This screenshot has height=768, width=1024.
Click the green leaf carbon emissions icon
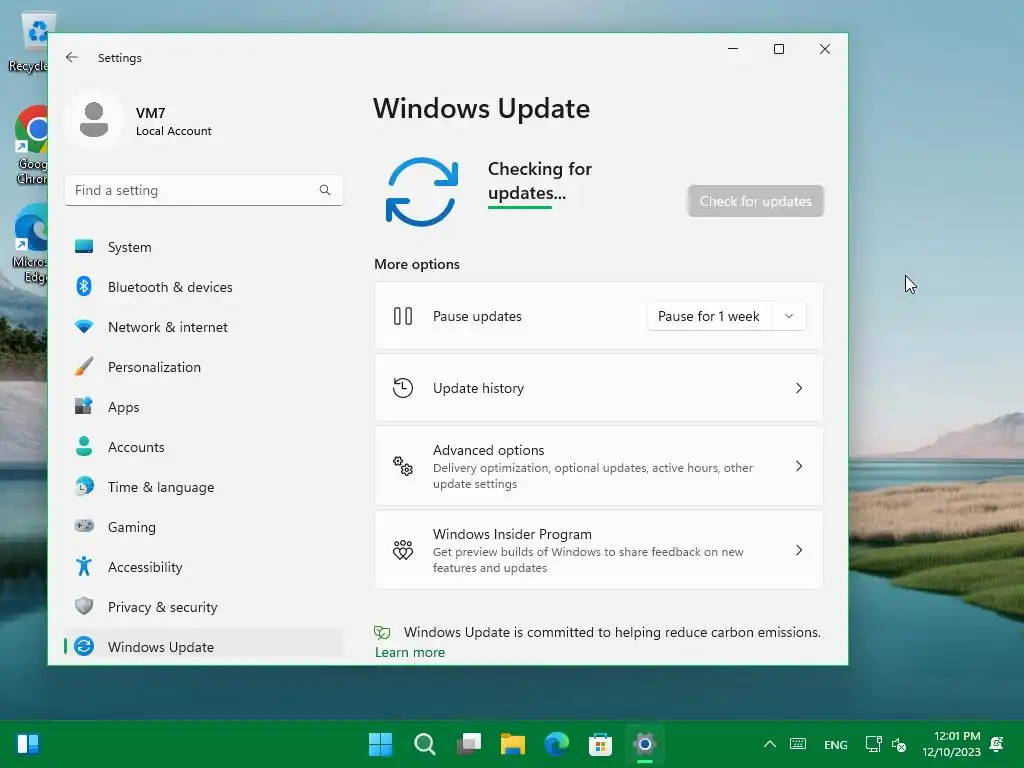[382, 632]
